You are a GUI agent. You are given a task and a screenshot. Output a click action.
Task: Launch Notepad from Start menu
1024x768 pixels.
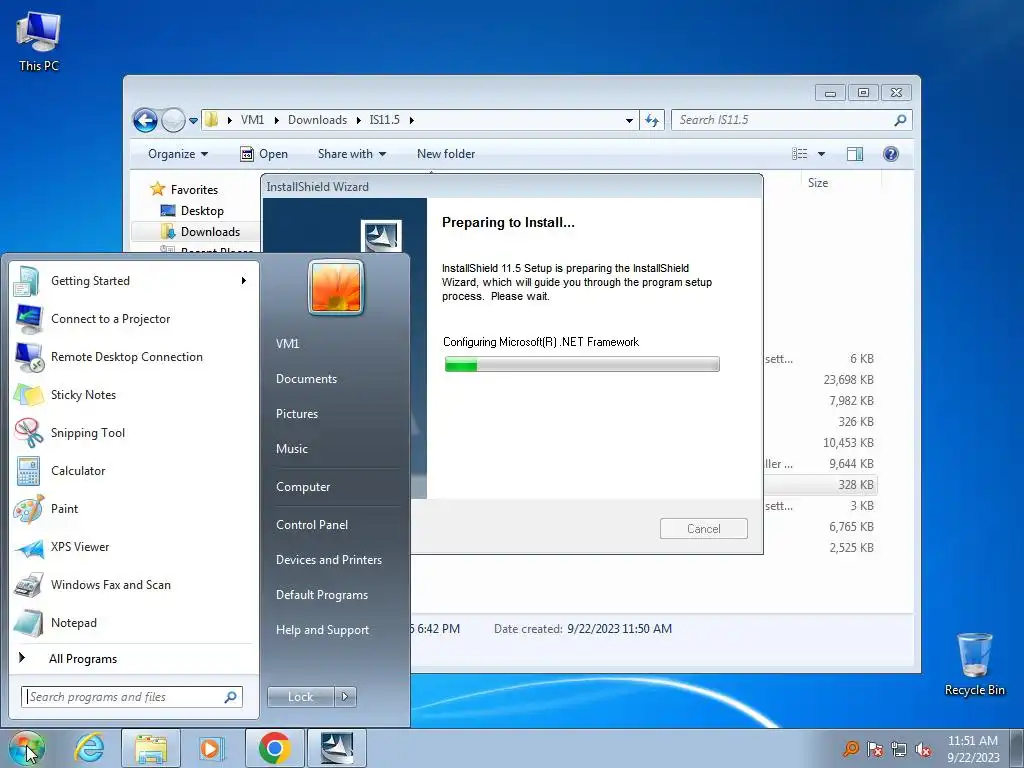coord(73,622)
